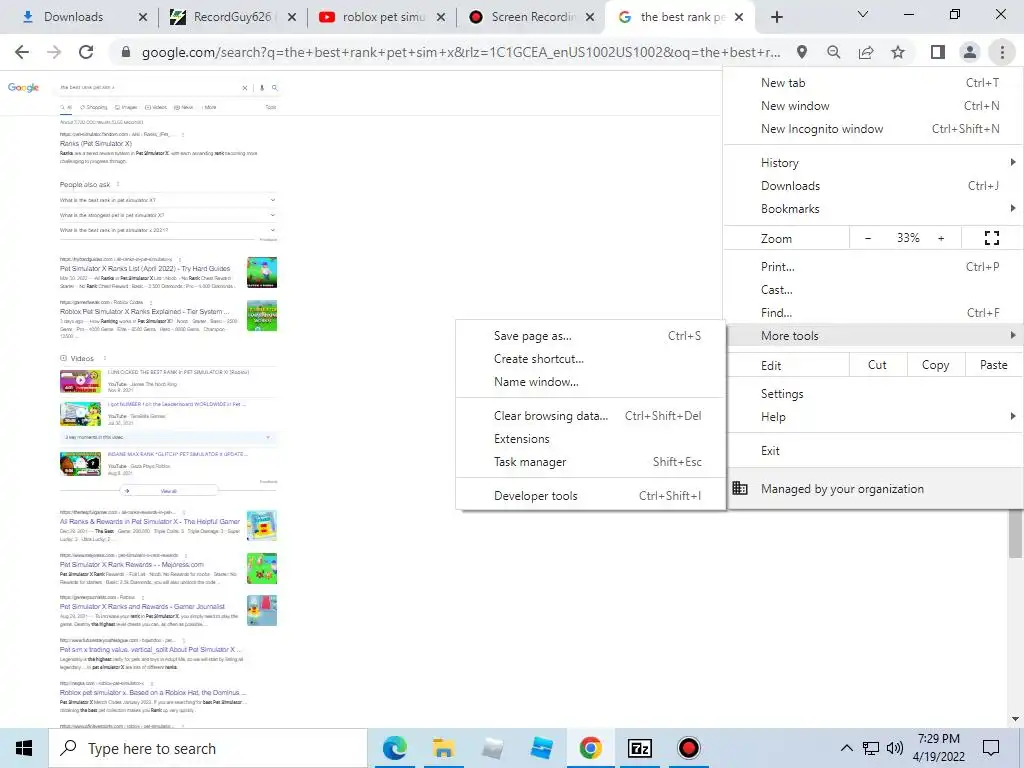Open the notifications action center
Screen dimensions: 1024x768
click(x=991, y=748)
